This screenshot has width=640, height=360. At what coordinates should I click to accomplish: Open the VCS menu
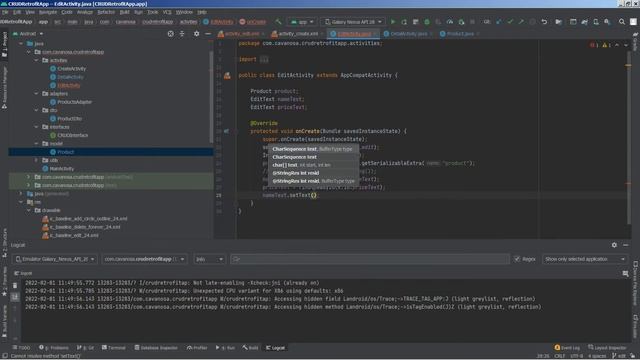tap(167, 12)
